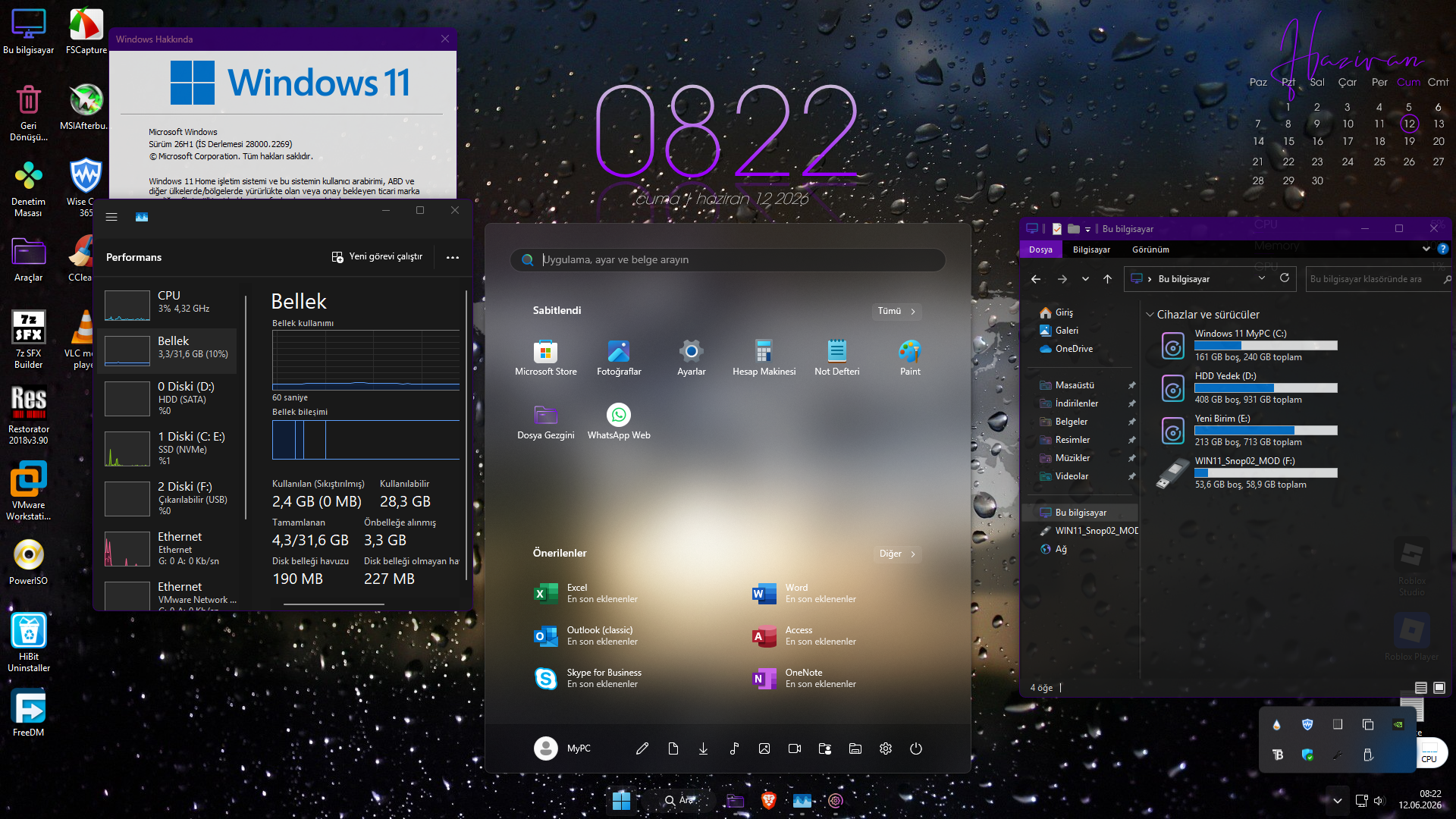Click the pencil icon in Start footer
Image resolution: width=1456 pixels, height=819 pixels.
pos(642,748)
